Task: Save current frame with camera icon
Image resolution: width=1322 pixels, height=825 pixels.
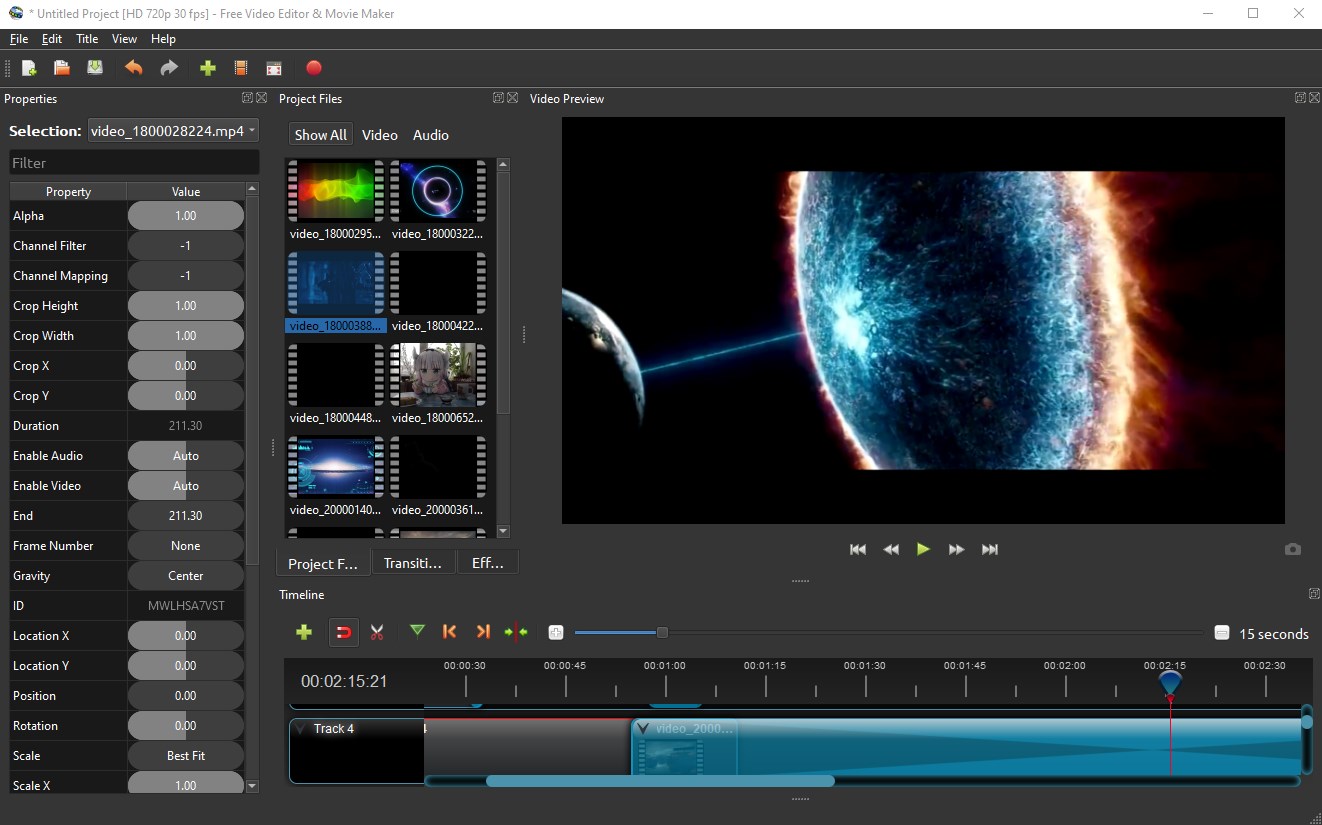Action: [1293, 549]
